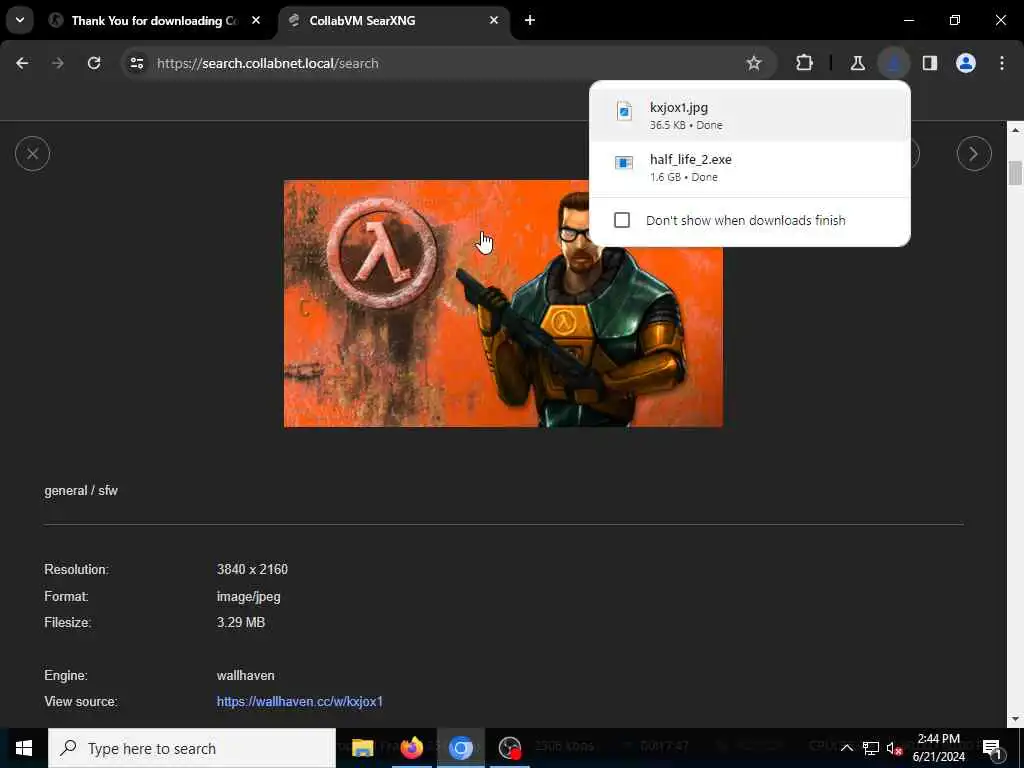Open the notification center icon
Viewport: 1024px width, 768px height.
point(992,748)
